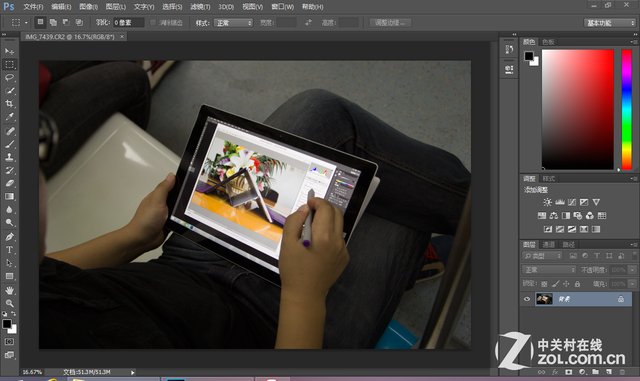
Task: Select the Lasso tool
Action: tap(9, 78)
